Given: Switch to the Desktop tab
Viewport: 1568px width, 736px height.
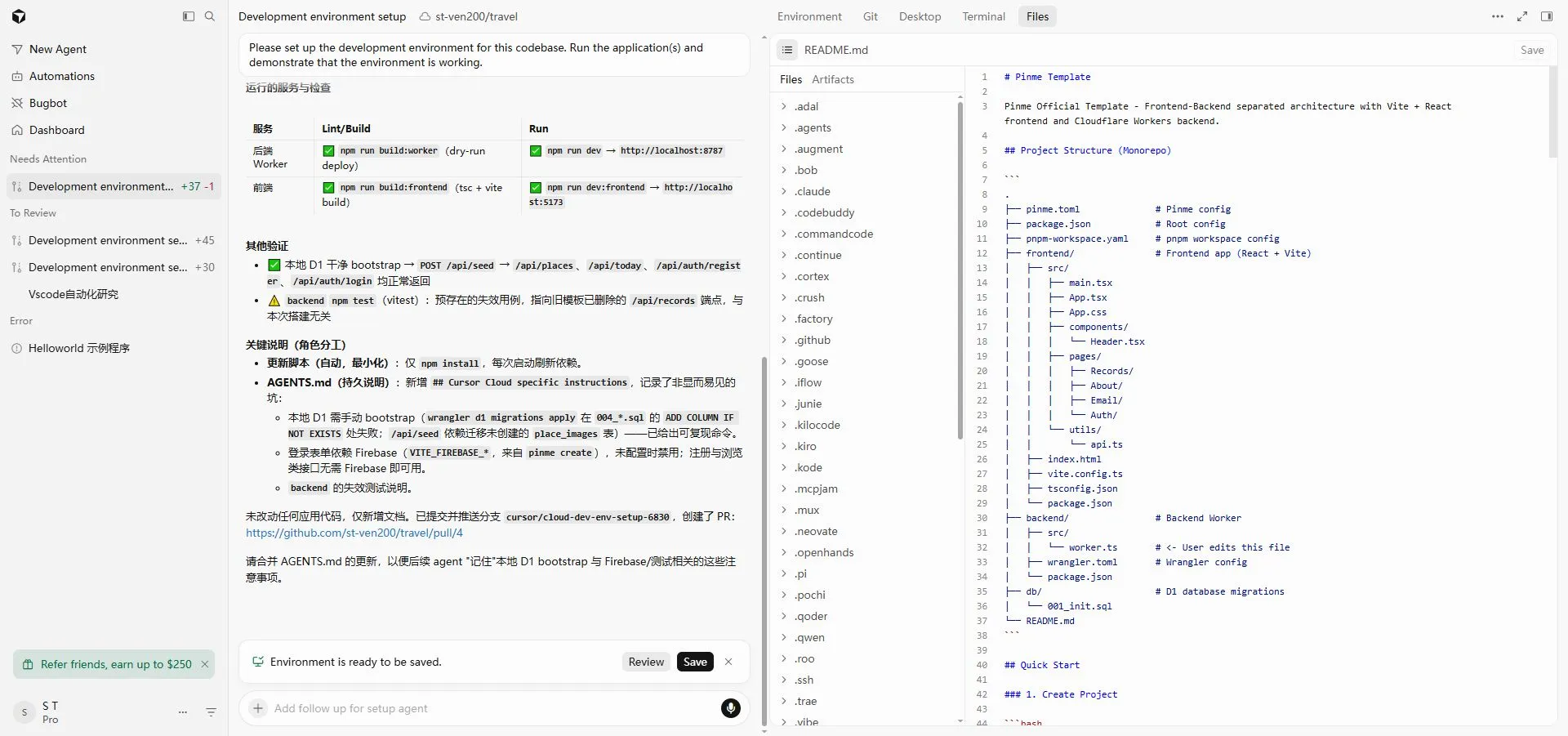Looking at the screenshot, I should (920, 16).
